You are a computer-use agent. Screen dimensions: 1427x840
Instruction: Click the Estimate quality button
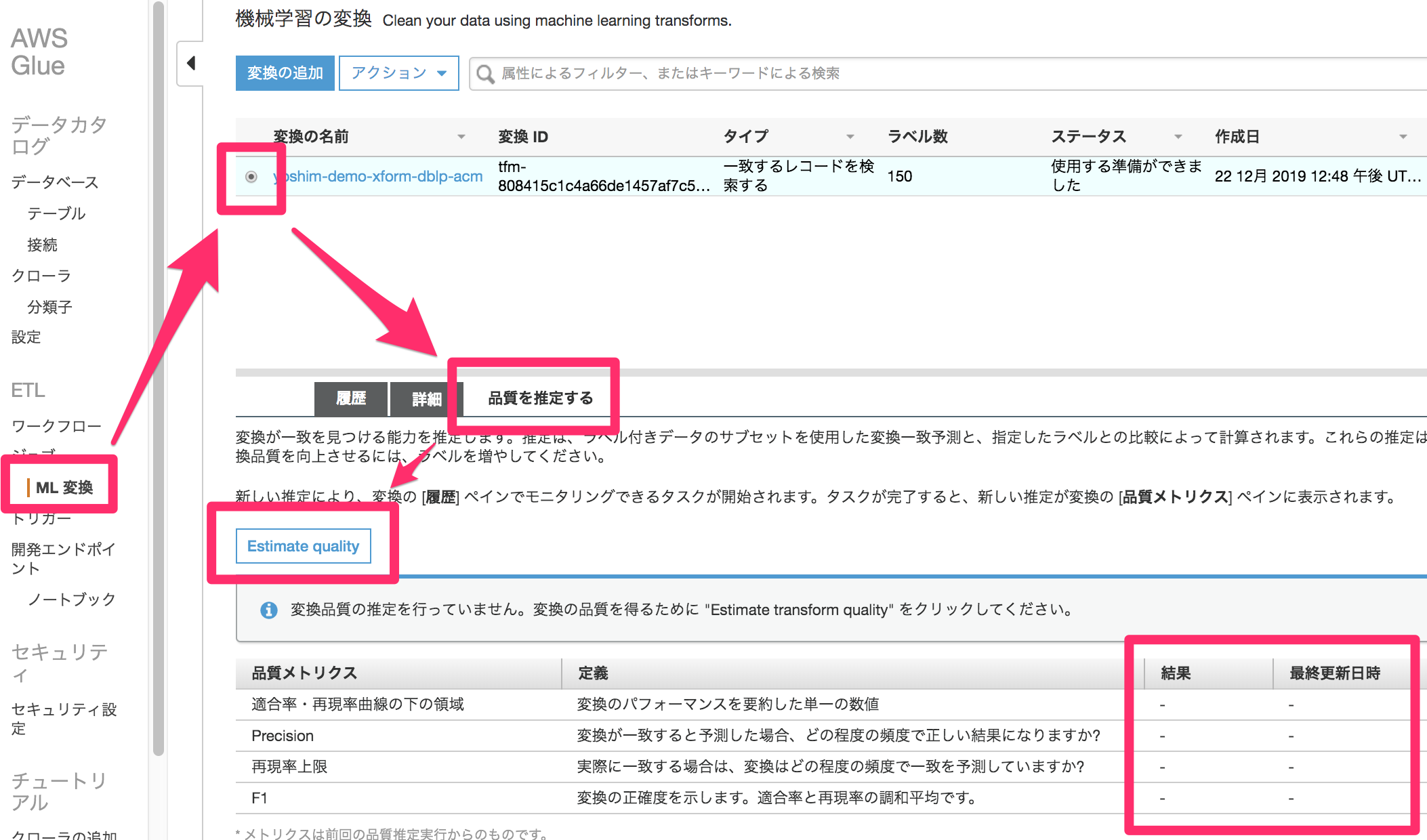click(x=303, y=546)
